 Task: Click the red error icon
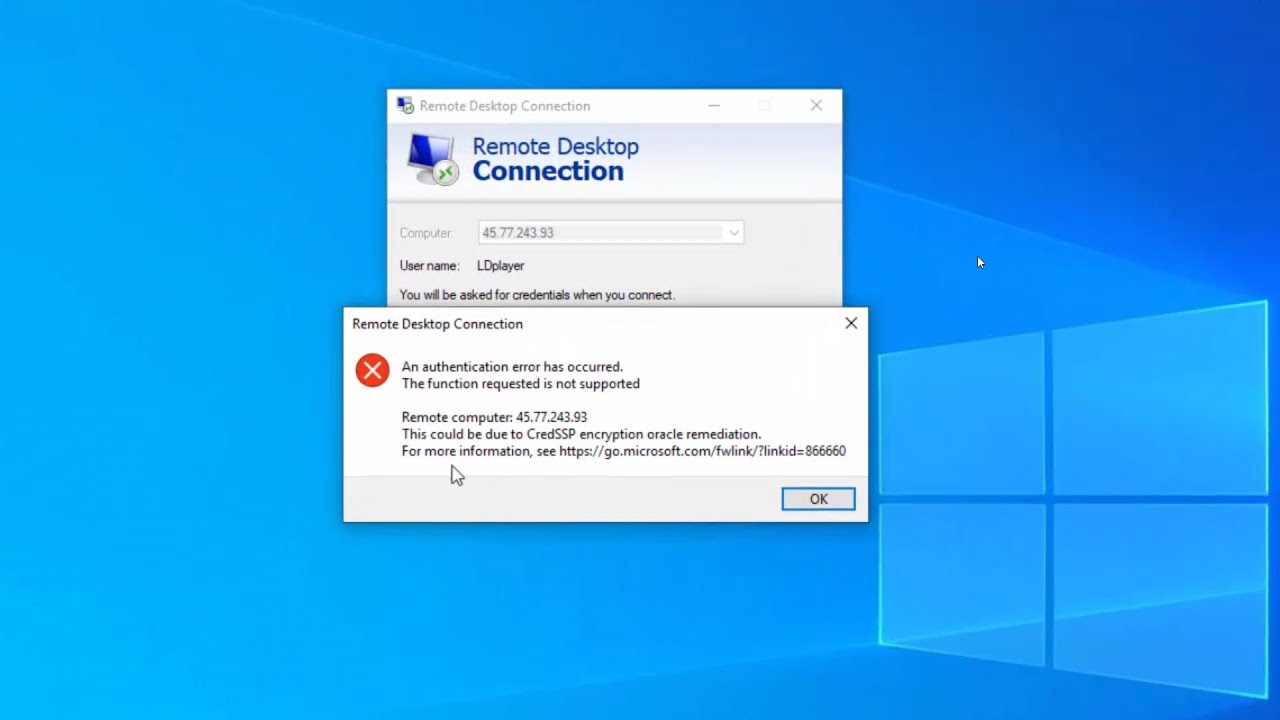[x=372, y=370]
